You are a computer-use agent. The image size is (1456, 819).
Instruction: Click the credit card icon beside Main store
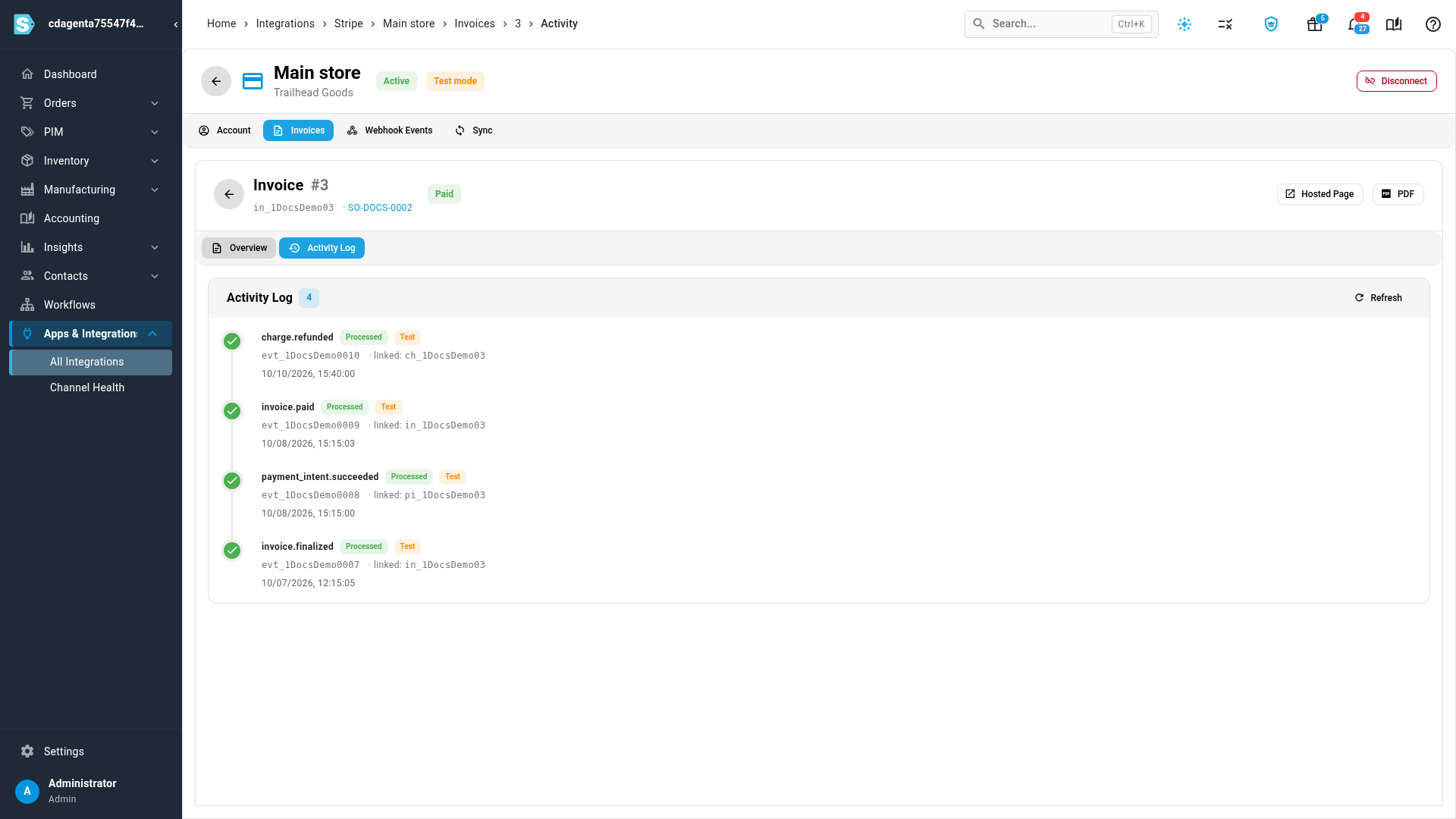[253, 81]
